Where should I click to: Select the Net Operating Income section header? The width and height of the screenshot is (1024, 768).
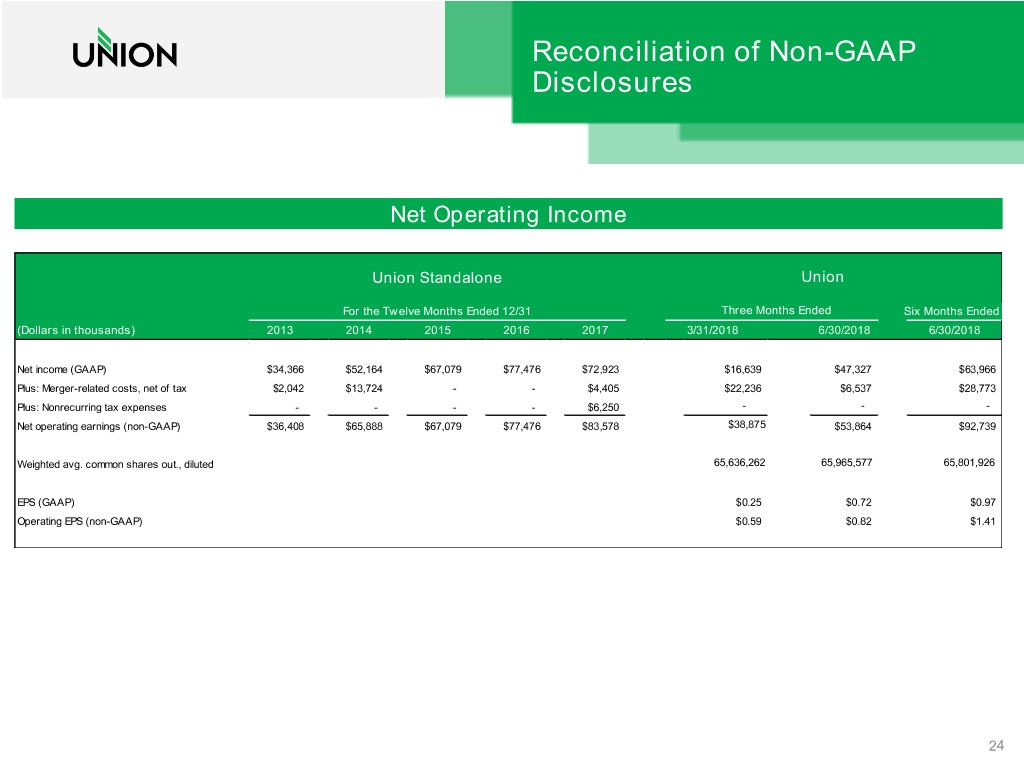(x=508, y=214)
